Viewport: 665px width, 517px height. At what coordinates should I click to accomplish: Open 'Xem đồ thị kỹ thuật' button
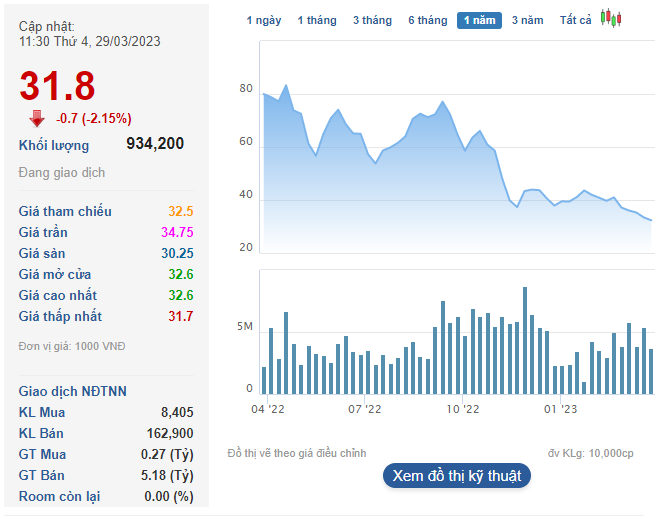[x=457, y=476]
